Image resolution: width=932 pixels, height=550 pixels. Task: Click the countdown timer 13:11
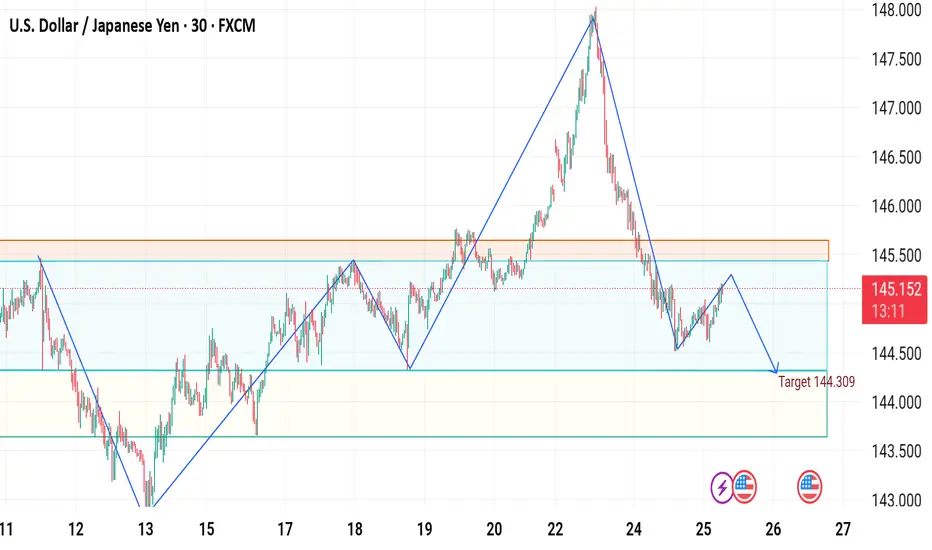888,311
